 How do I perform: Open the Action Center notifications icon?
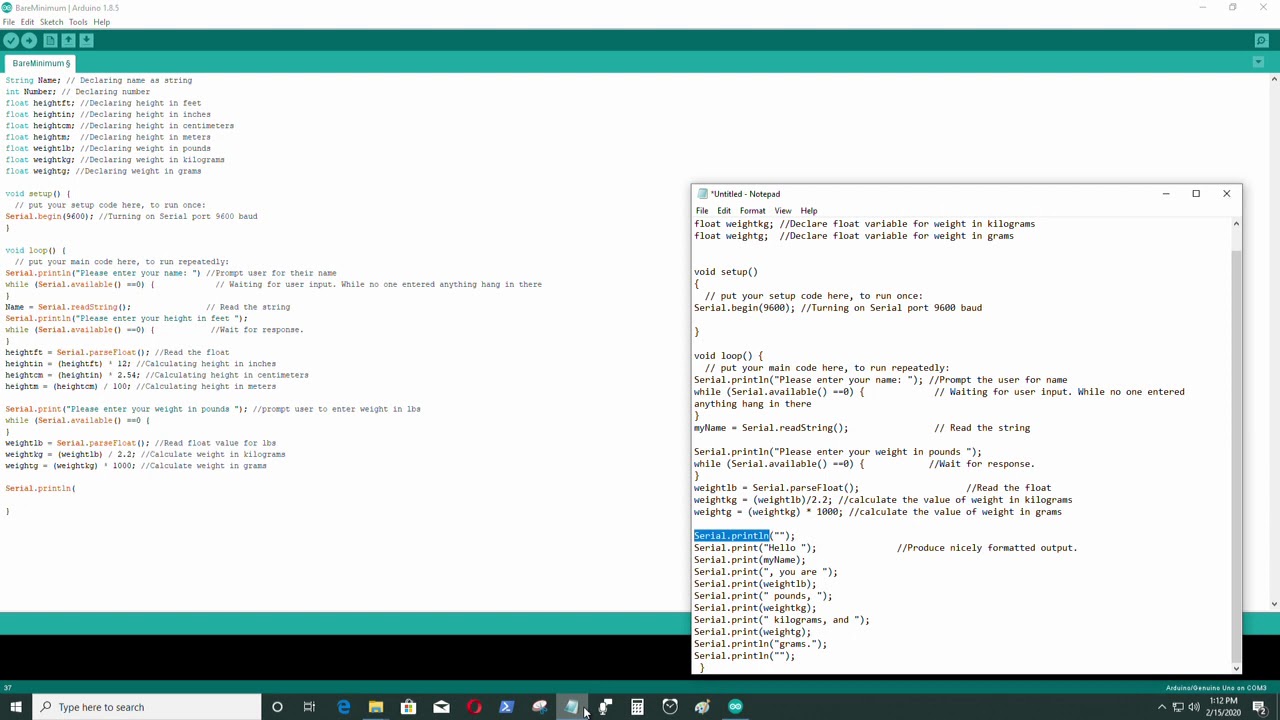pyautogui.click(x=1260, y=707)
